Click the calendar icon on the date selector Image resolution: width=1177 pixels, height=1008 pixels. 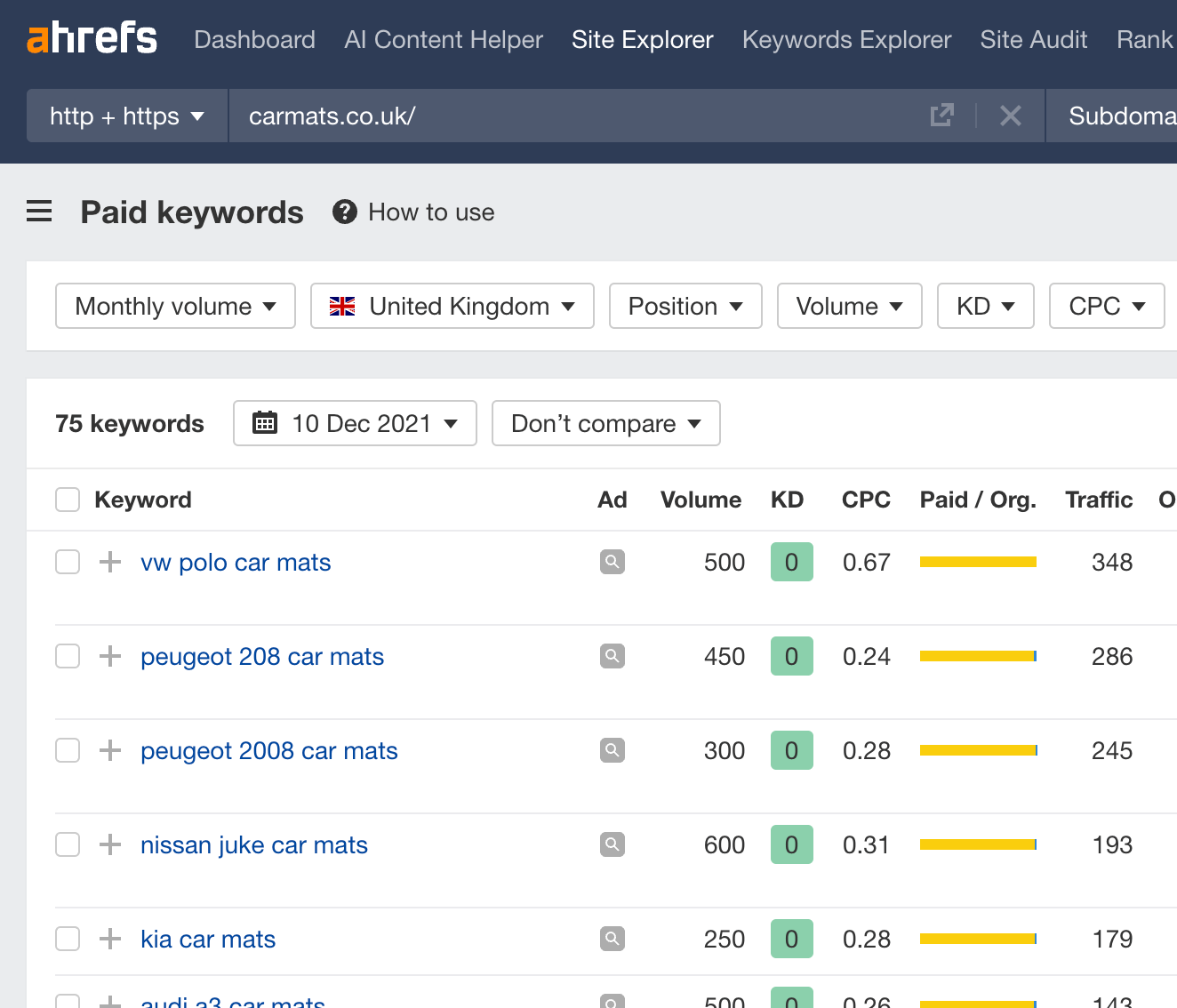[x=264, y=423]
